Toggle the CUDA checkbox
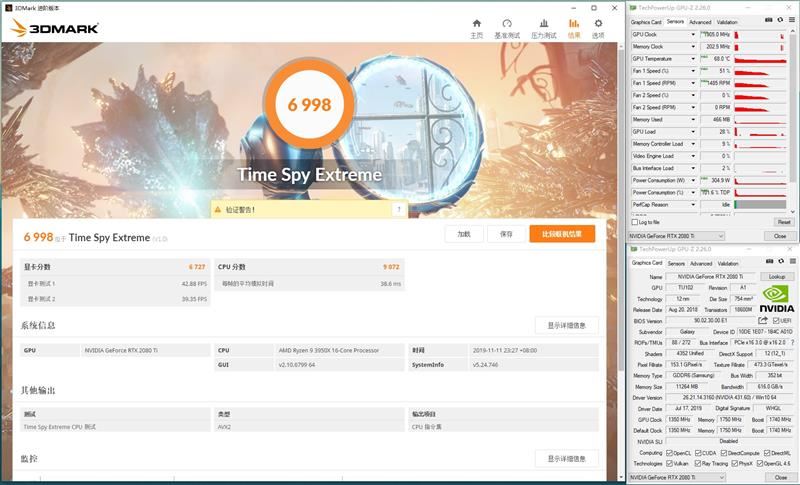 pyautogui.click(x=698, y=453)
